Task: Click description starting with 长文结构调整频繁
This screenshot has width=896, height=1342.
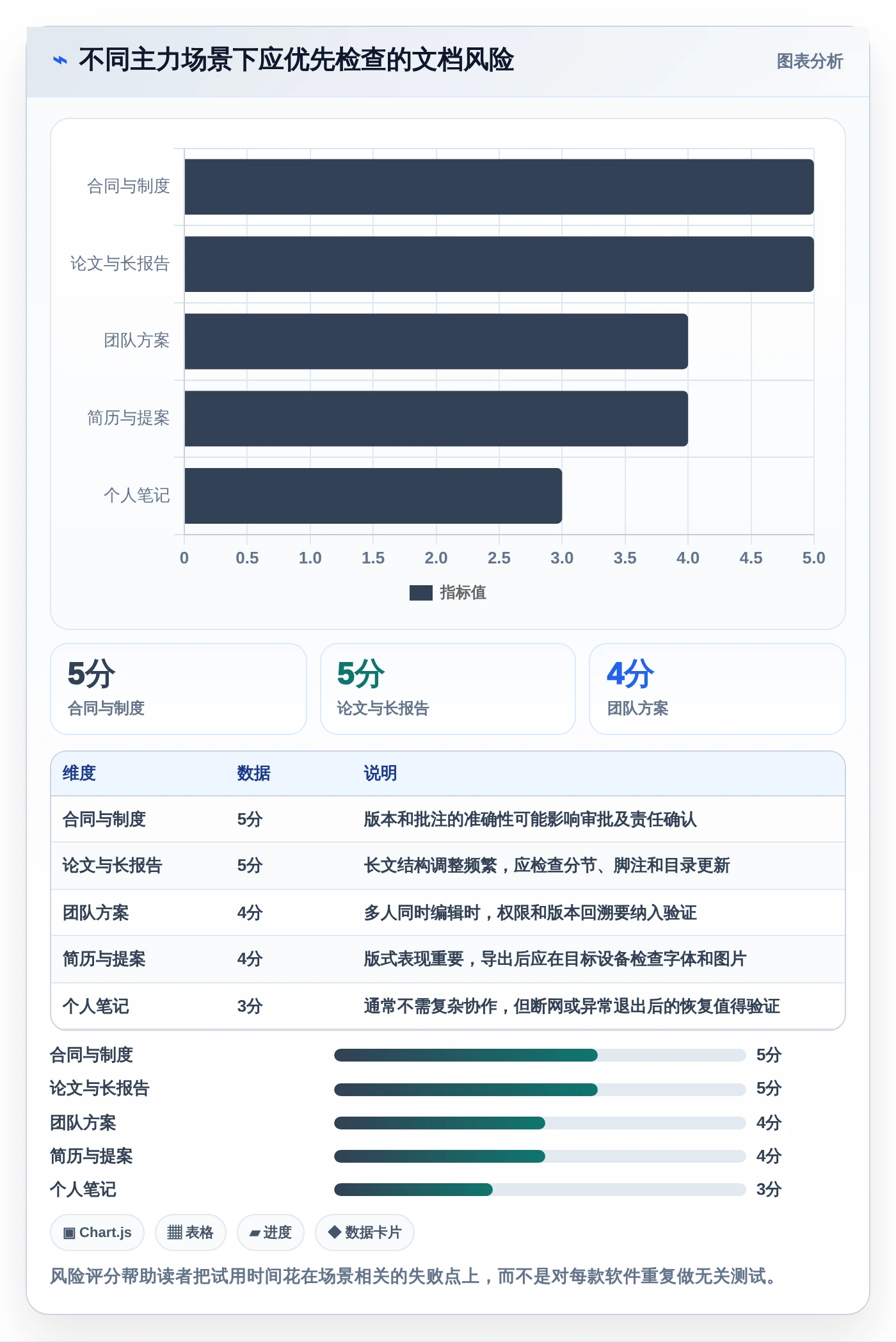Action: 547,866
